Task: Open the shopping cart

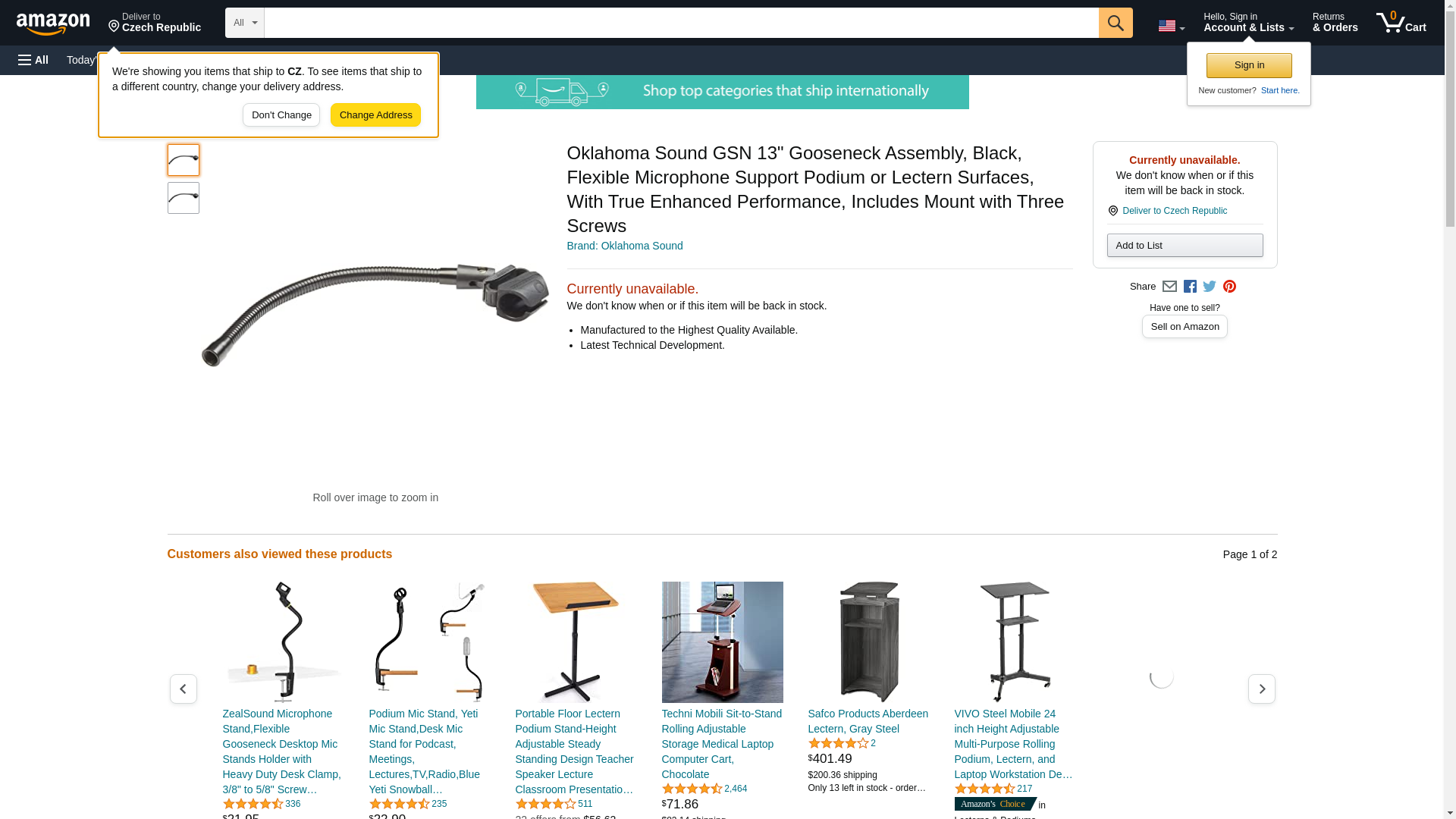Action: [x=1401, y=23]
